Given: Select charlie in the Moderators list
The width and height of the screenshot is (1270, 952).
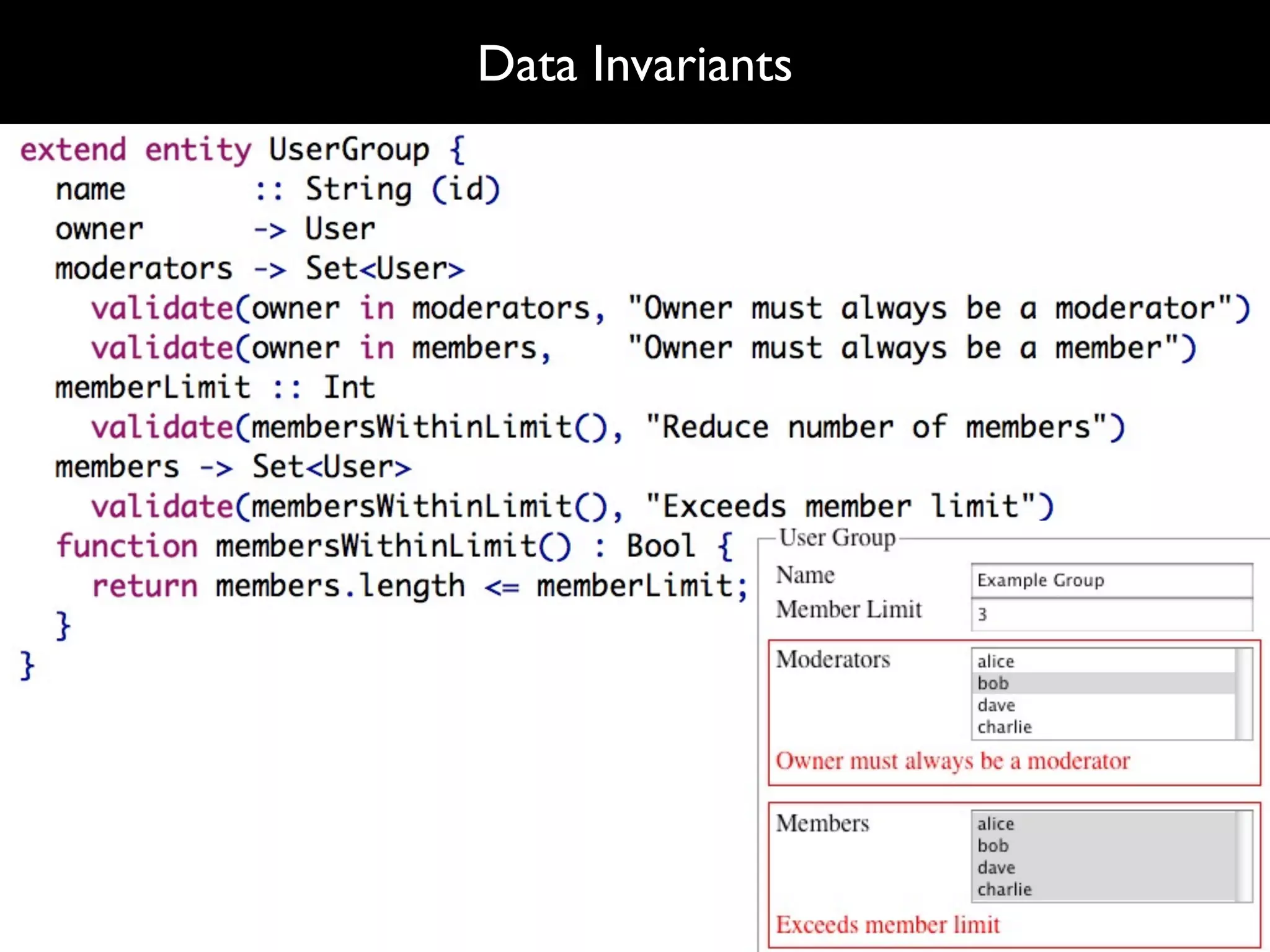Looking at the screenshot, I should 1103,727.
